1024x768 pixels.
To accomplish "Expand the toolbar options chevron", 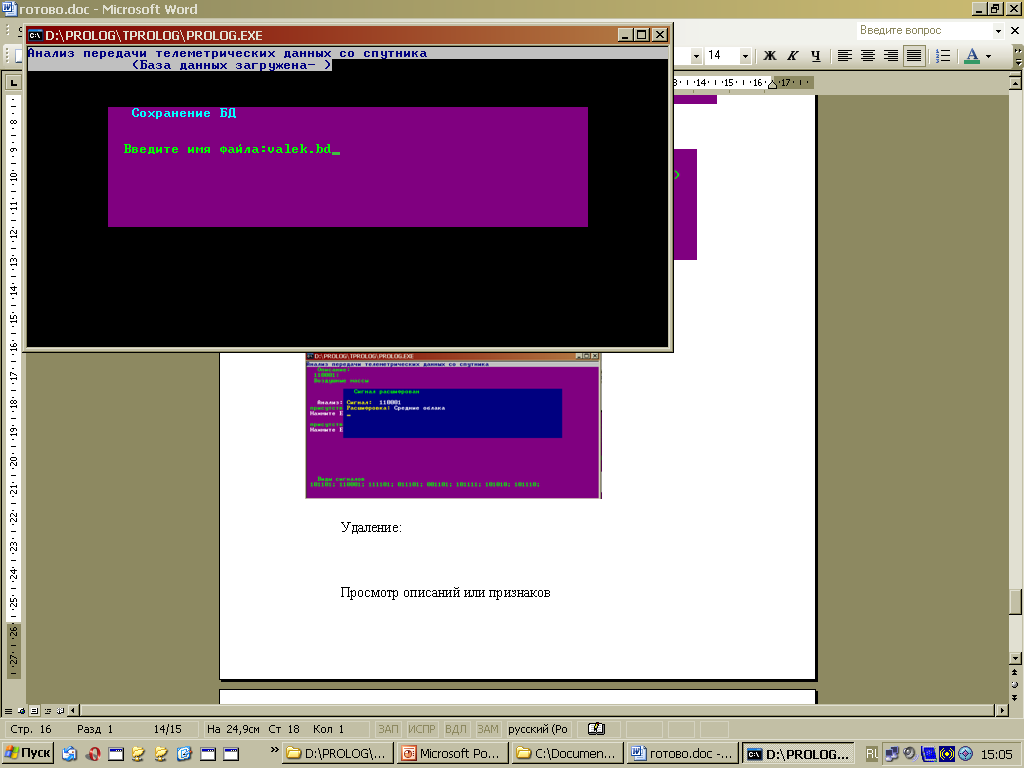I will (1017, 56).
